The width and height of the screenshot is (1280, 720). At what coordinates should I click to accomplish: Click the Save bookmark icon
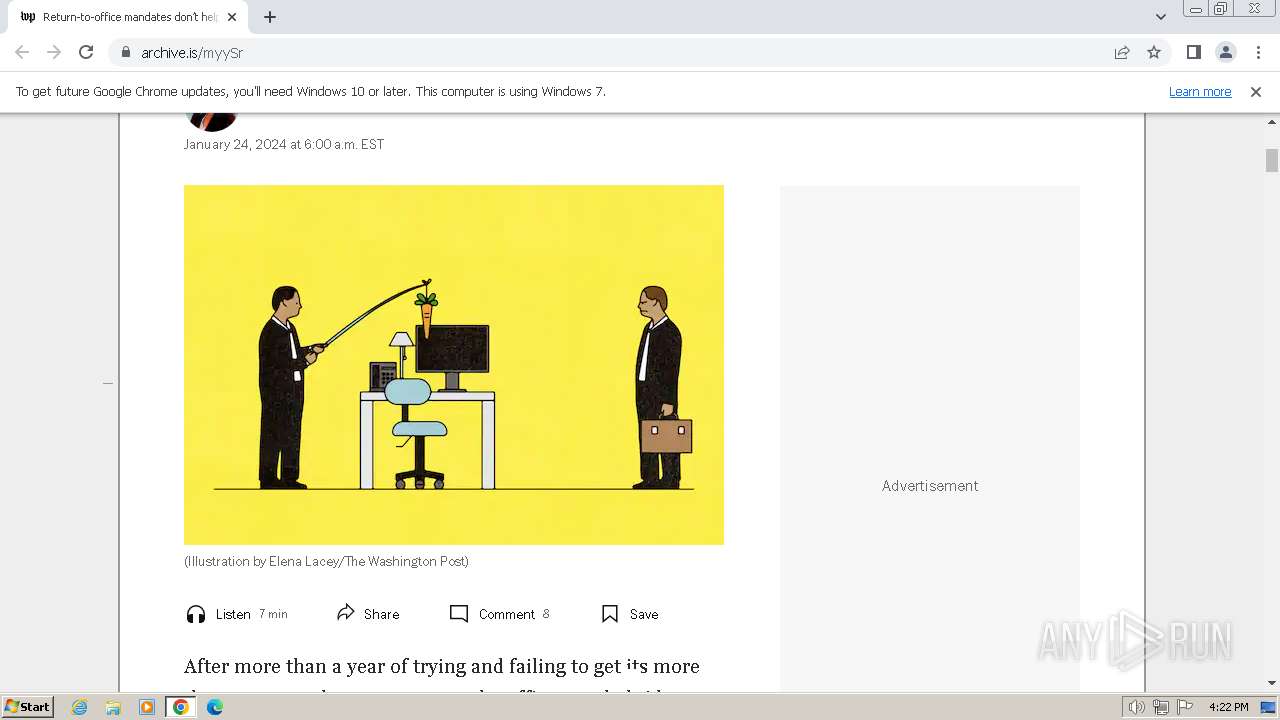coord(610,614)
